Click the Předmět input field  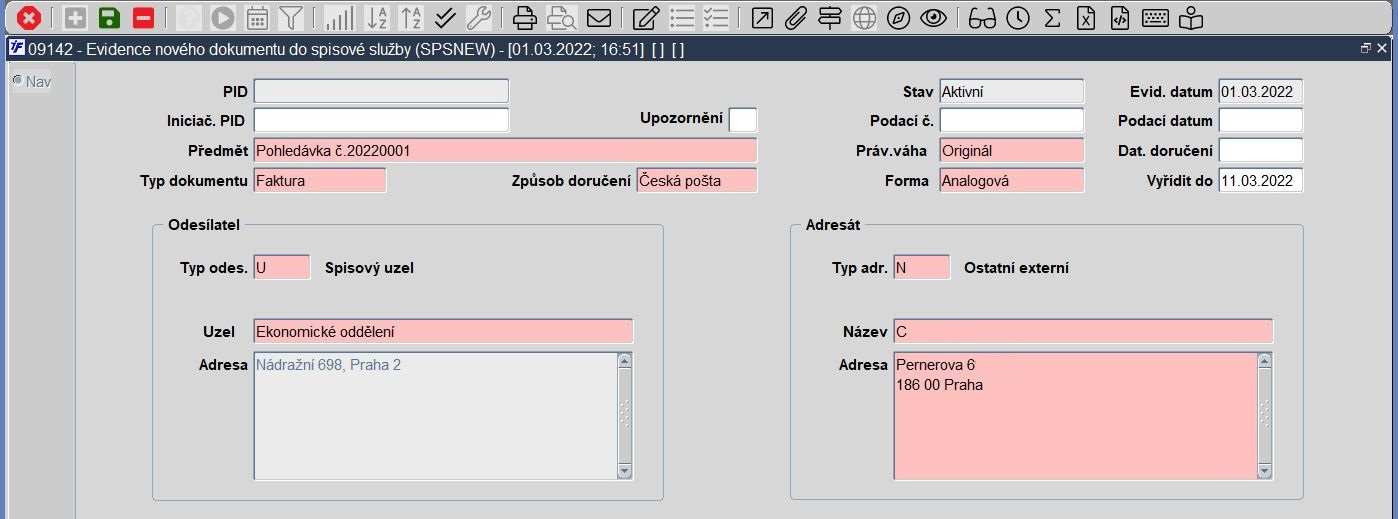tap(505, 151)
